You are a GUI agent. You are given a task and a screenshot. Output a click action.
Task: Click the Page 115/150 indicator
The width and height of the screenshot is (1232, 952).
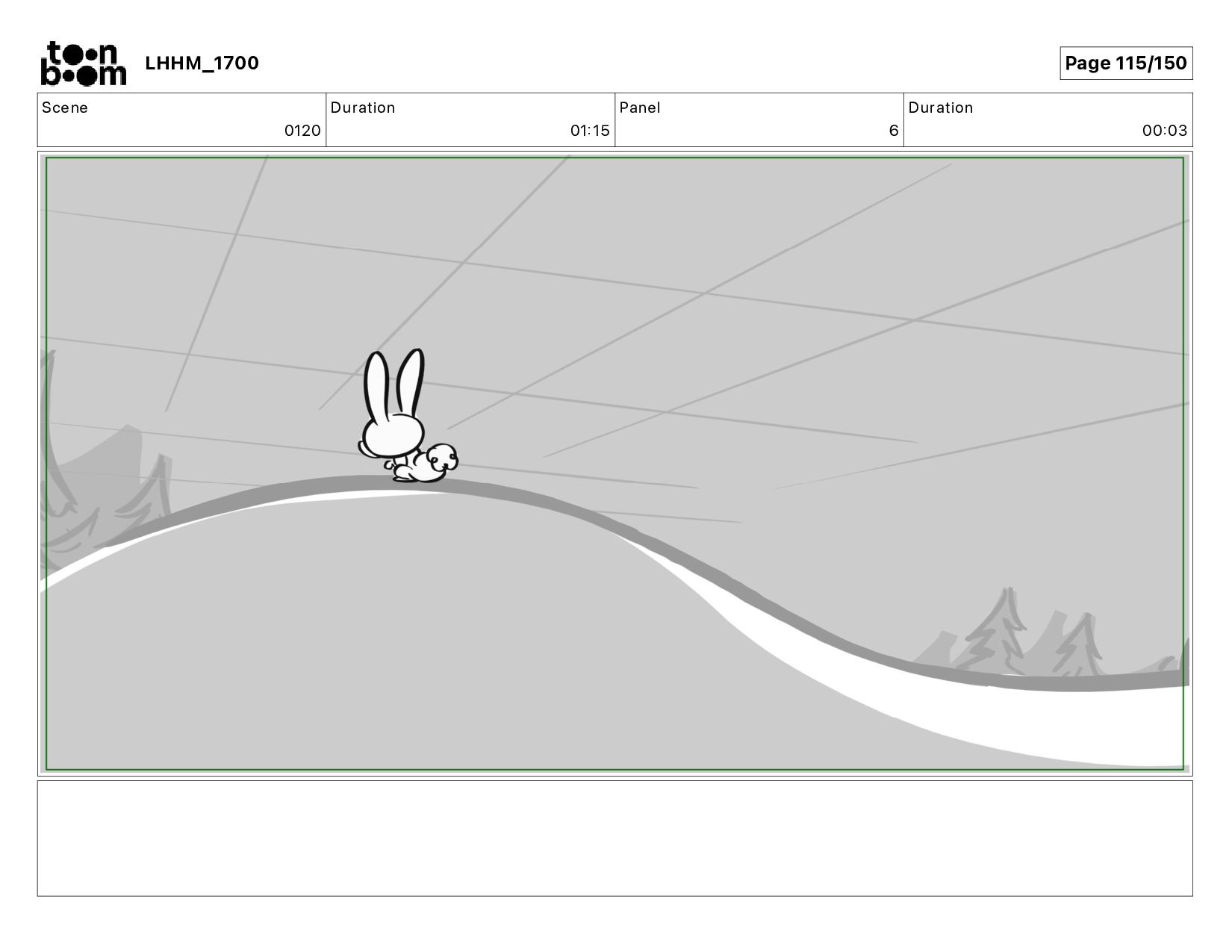coord(1125,63)
